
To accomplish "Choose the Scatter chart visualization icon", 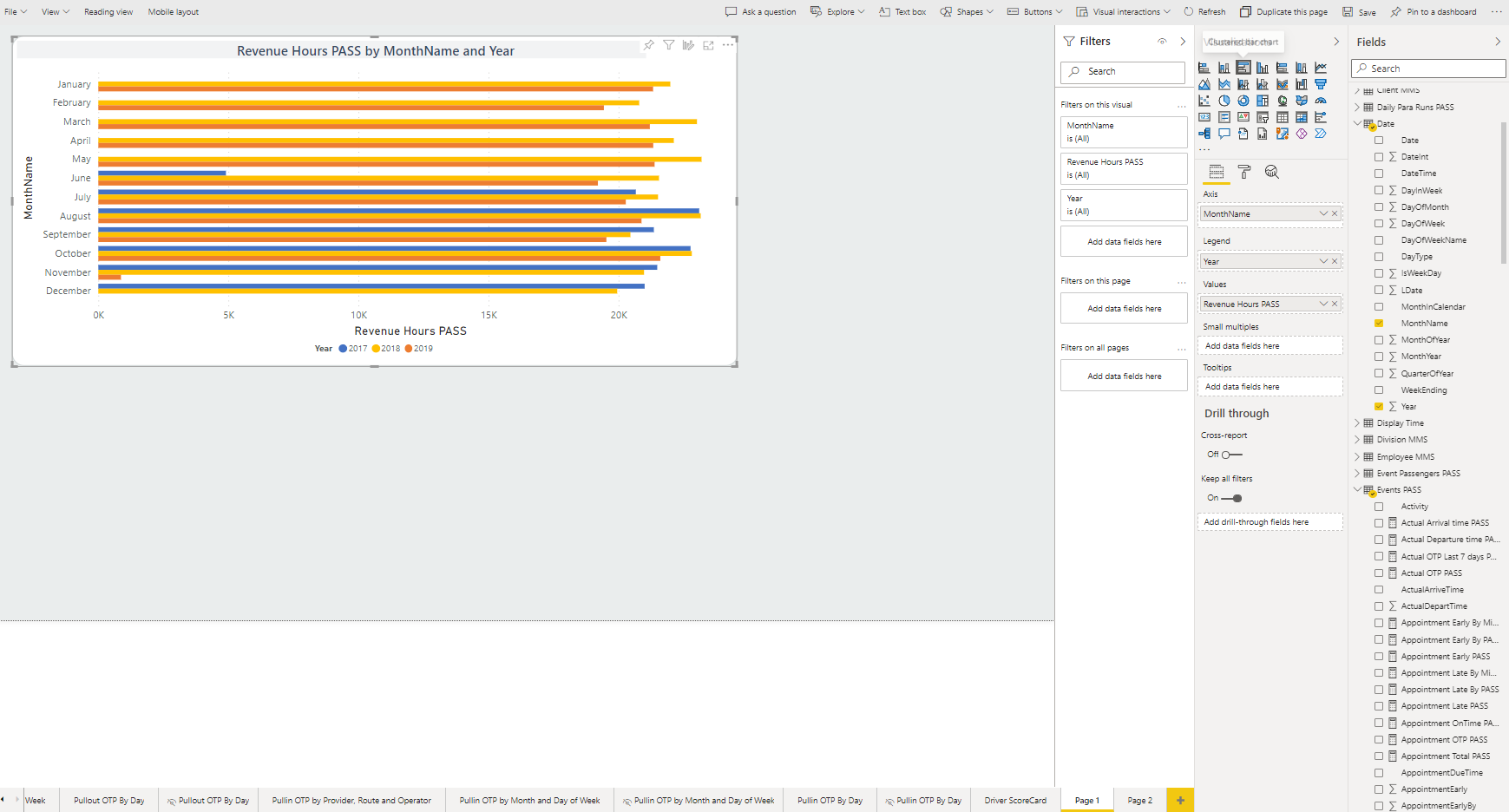I will (x=1204, y=101).
